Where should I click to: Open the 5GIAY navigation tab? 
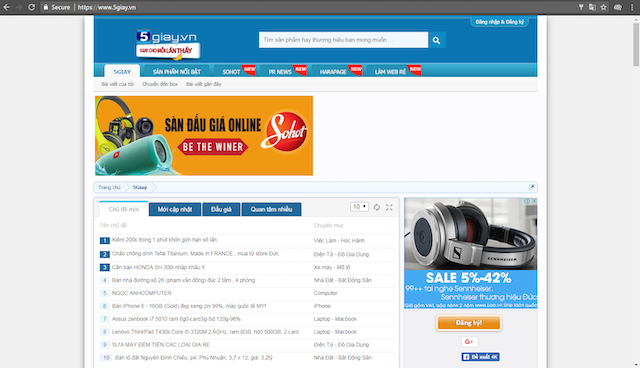point(122,71)
